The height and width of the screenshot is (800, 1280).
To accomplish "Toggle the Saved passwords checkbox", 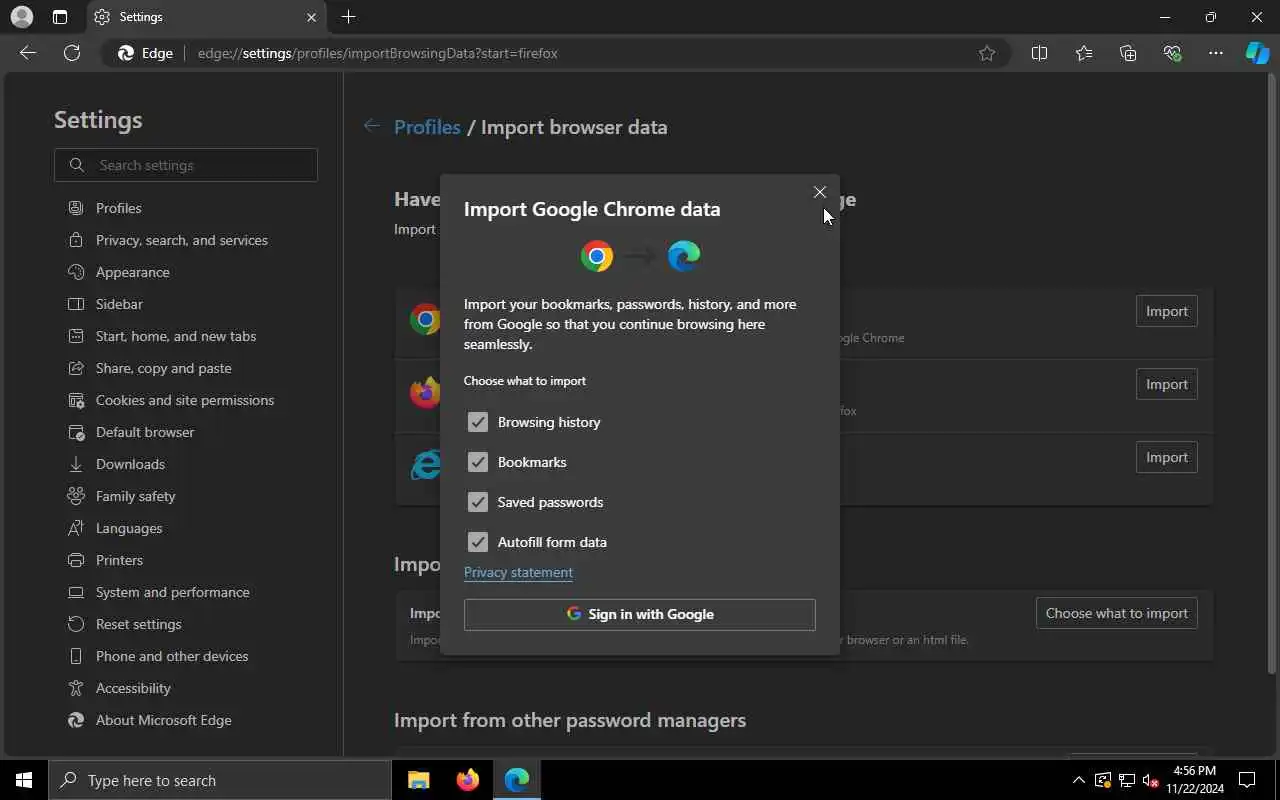I will point(478,502).
